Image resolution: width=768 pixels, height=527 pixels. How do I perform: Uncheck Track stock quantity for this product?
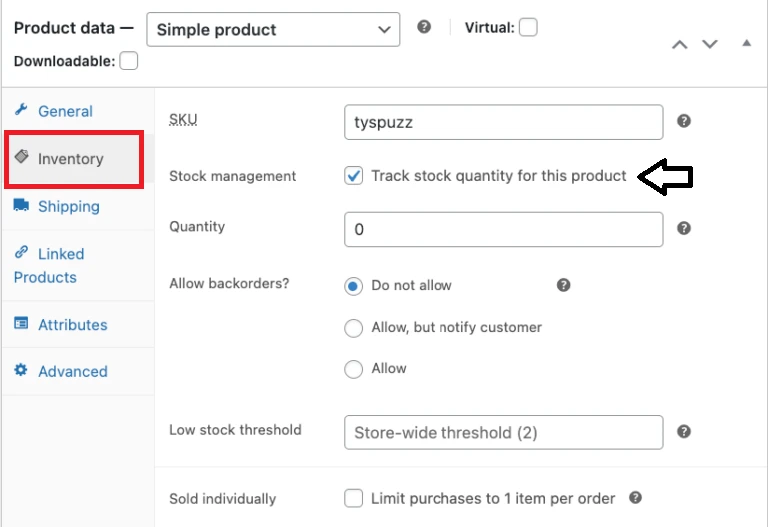tap(353, 176)
